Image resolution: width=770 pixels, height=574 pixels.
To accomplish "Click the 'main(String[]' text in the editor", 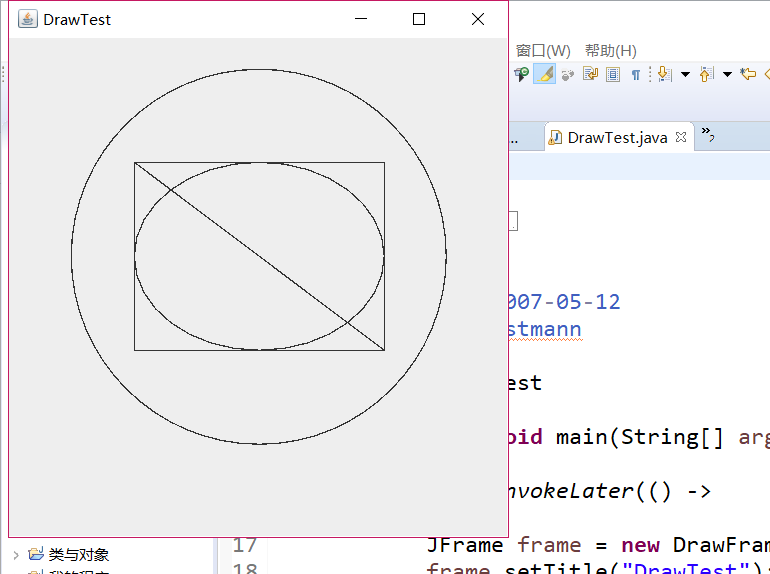I will [639, 437].
